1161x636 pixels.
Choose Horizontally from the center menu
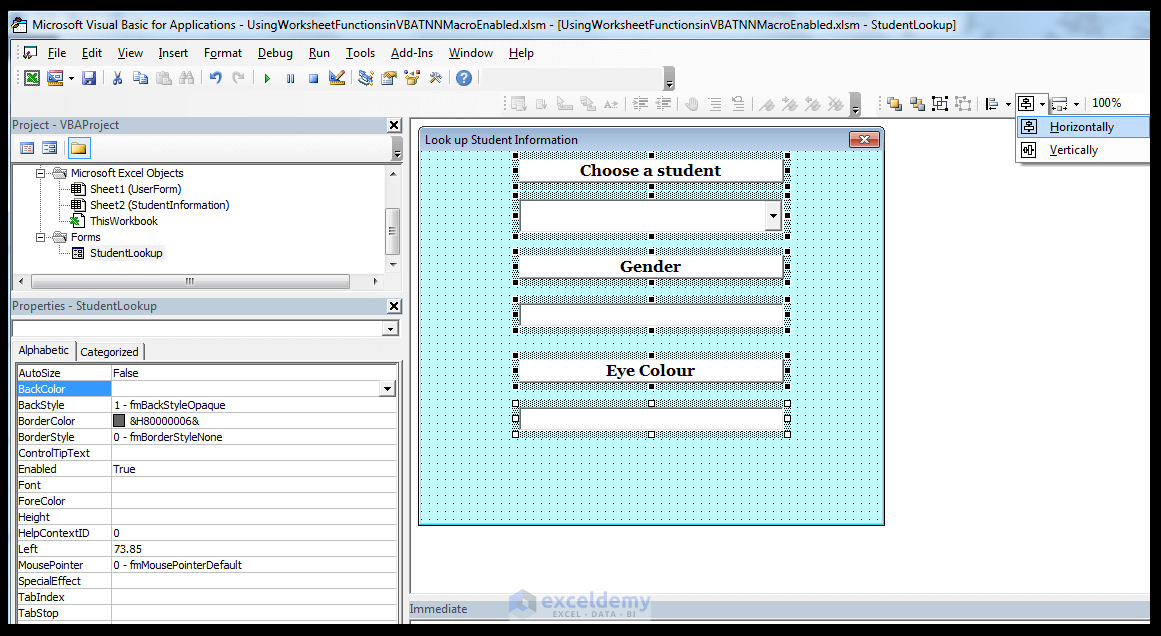coord(1083,127)
